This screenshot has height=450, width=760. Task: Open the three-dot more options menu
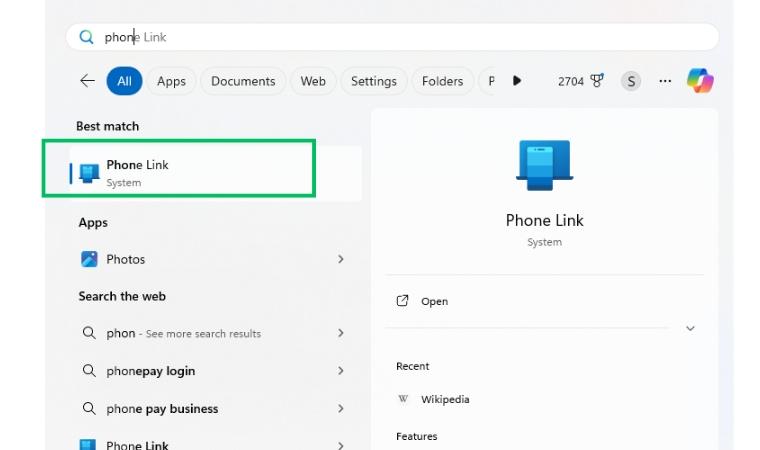(665, 81)
